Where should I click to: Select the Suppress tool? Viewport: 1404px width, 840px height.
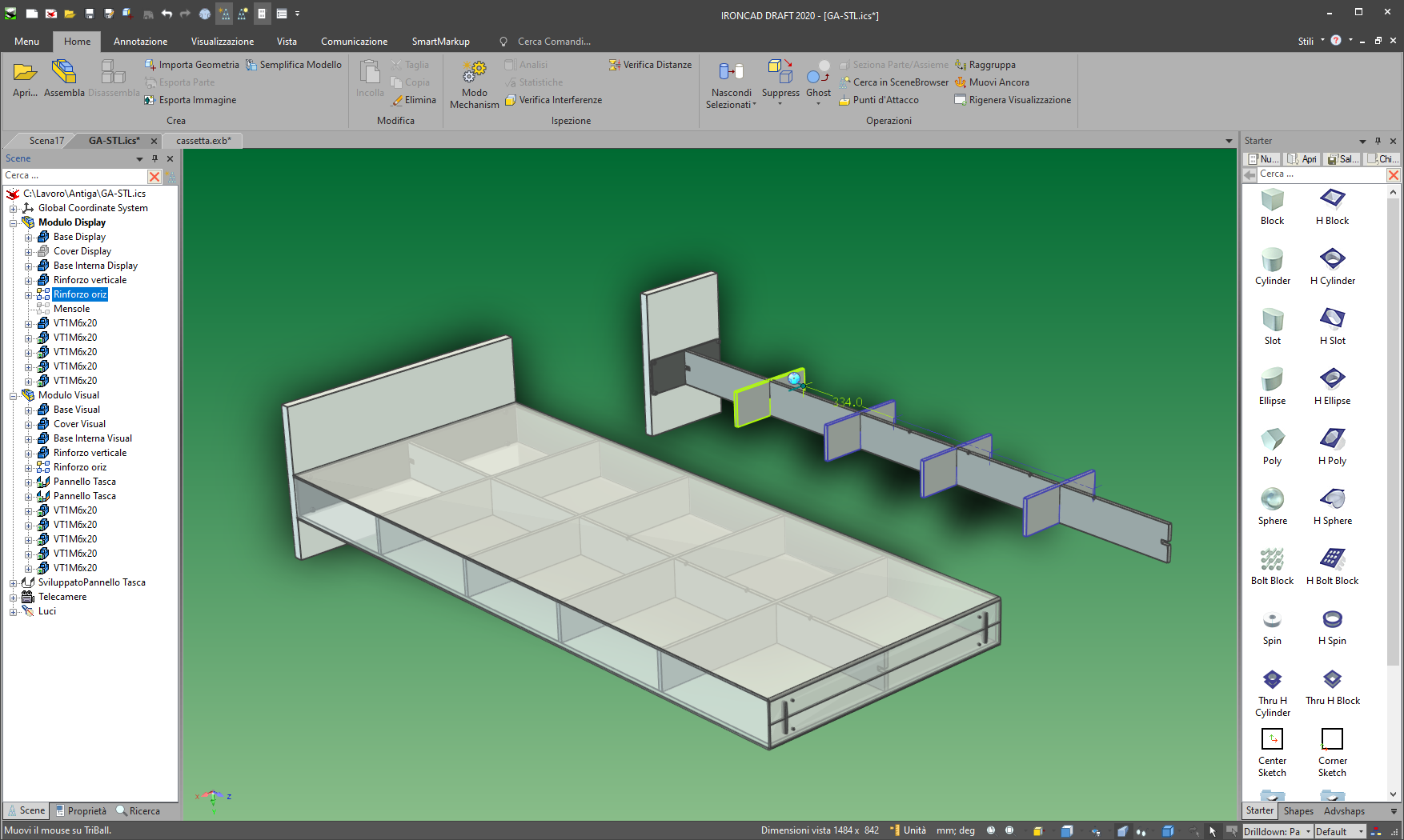(x=780, y=73)
